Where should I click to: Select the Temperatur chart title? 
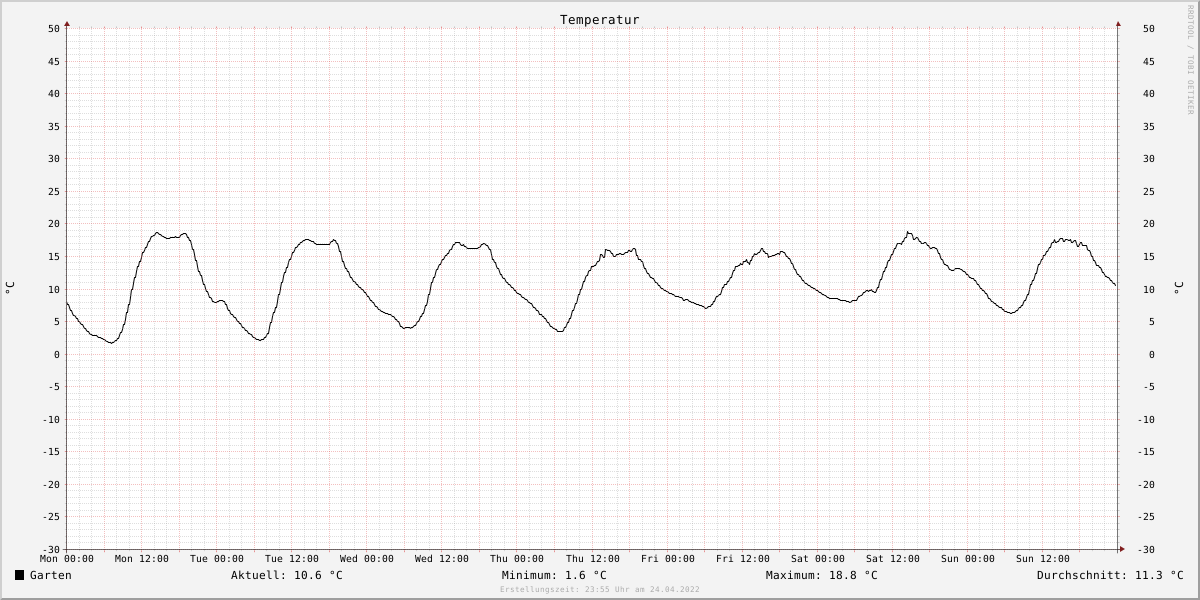(x=599, y=19)
